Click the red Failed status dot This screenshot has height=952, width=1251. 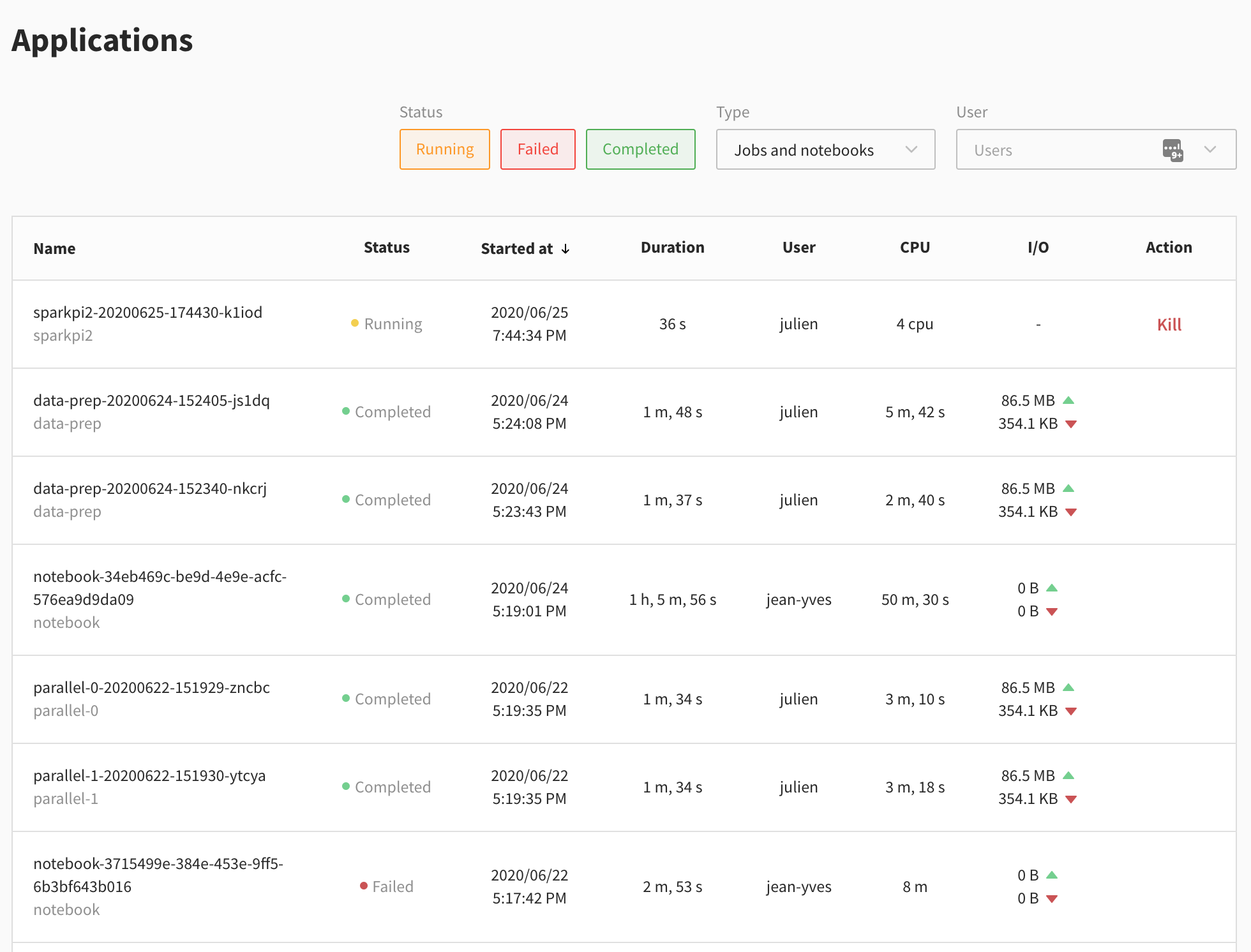click(x=364, y=886)
